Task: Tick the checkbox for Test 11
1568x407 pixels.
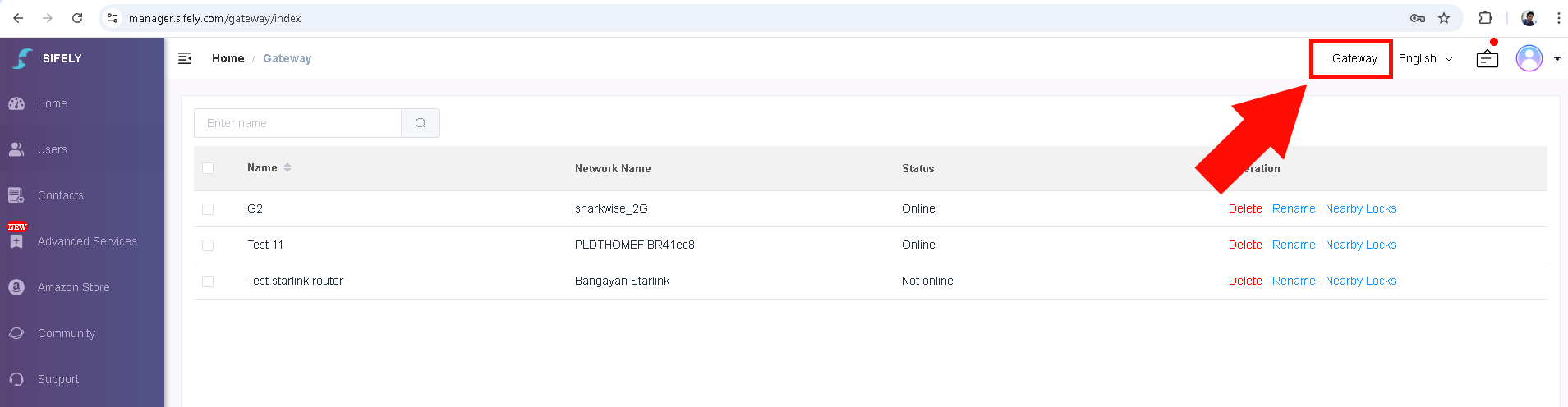Action: 208,245
